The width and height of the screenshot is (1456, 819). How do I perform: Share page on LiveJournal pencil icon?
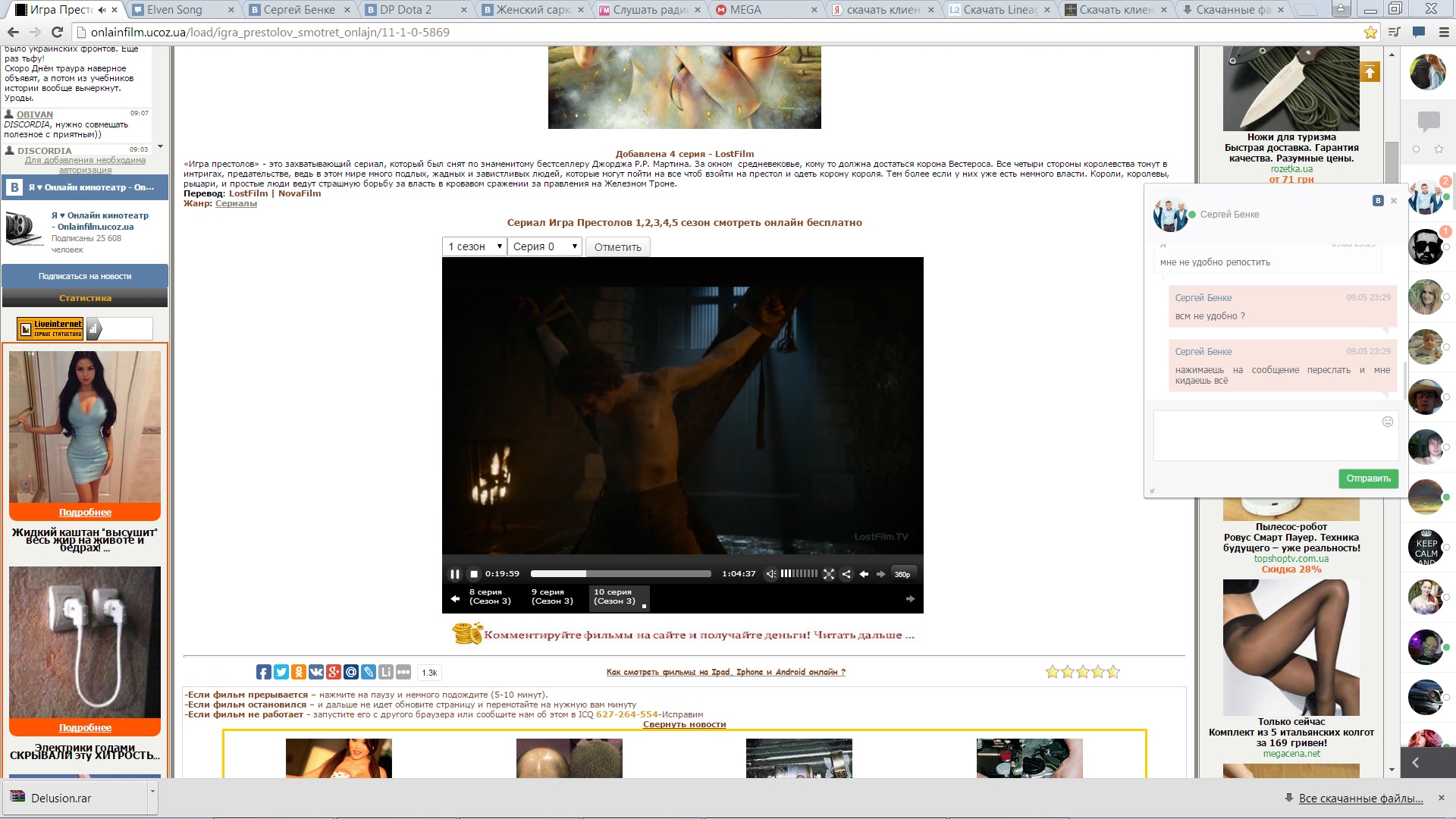[x=369, y=672]
